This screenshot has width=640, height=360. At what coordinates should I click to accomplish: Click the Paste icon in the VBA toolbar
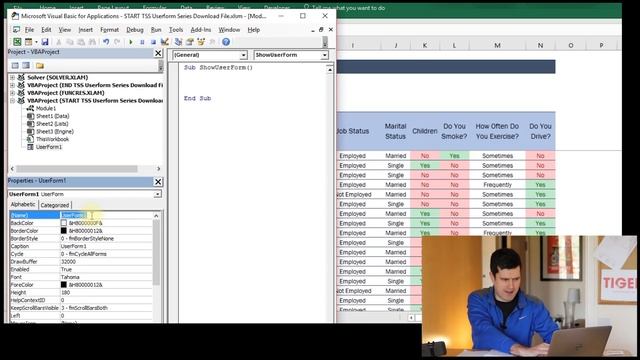pos(81,42)
